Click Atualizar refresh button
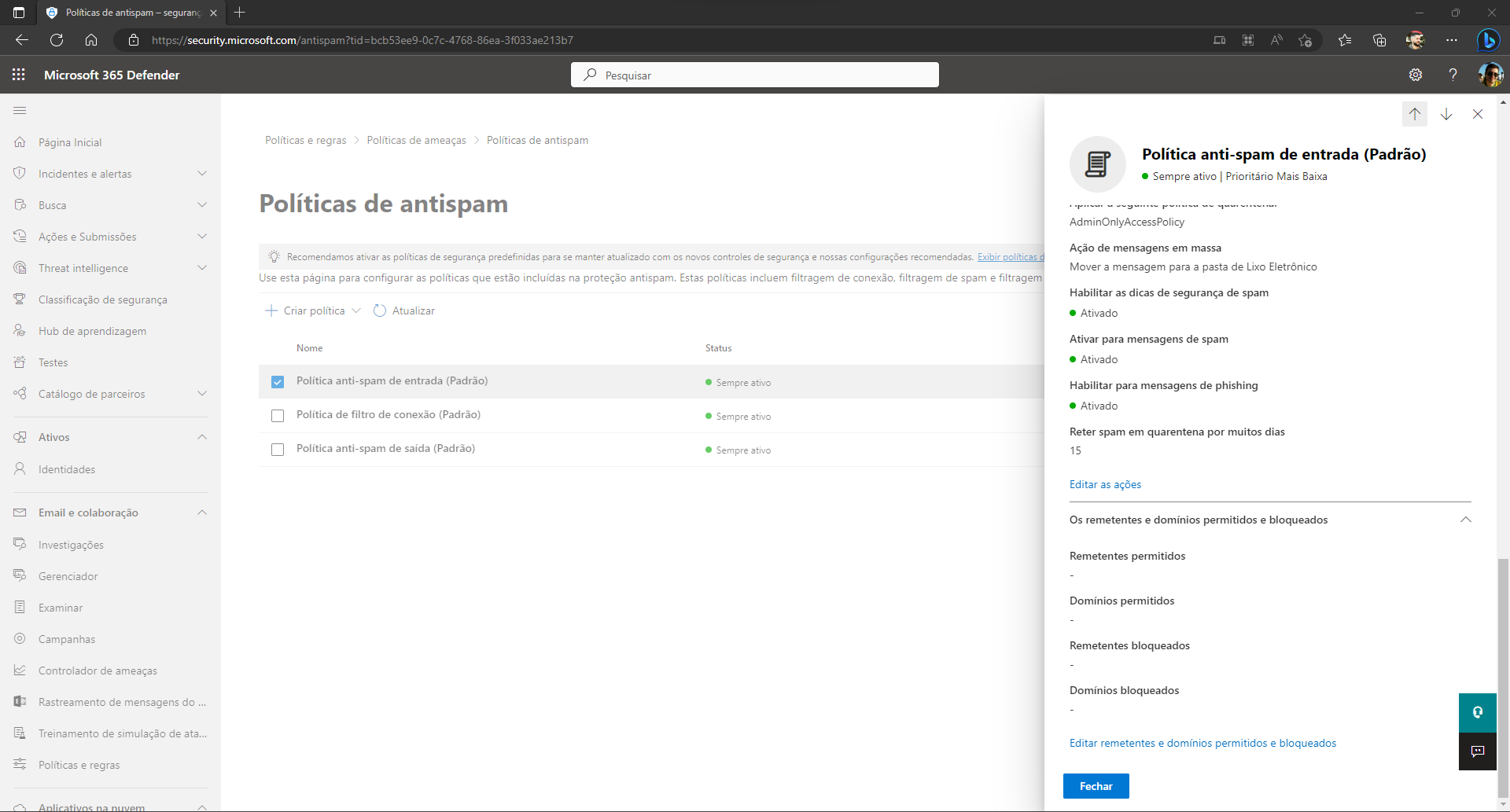Screen dimensions: 1510x812 click(x=404, y=310)
